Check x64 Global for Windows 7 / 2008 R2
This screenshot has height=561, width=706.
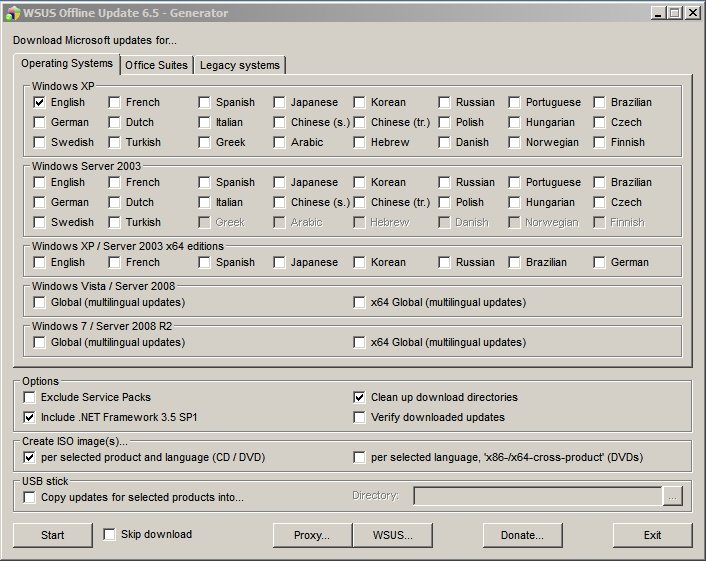pyautogui.click(x=359, y=342)
